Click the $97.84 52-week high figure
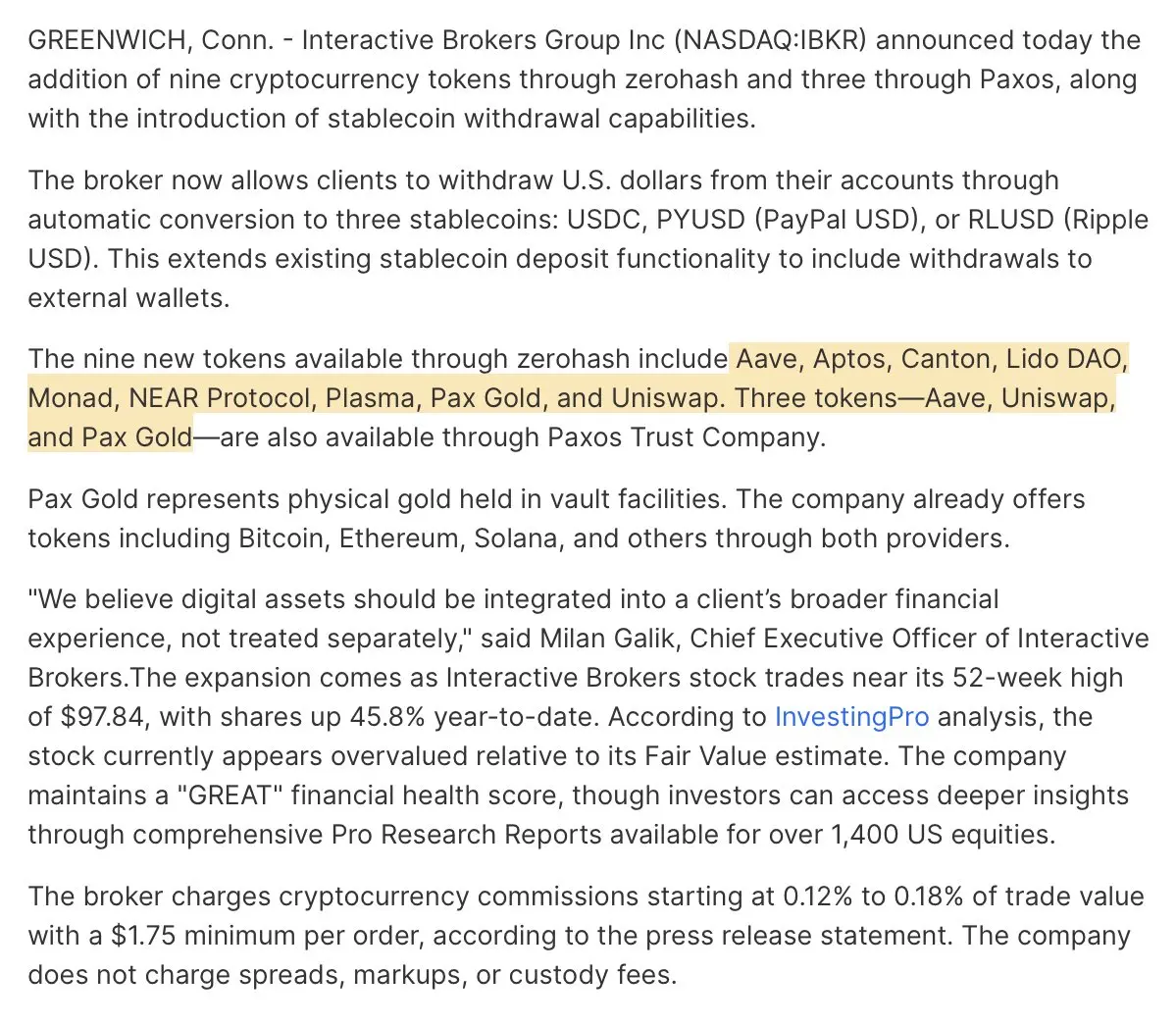1176x1025 pixels. click(x=101, y=717)
